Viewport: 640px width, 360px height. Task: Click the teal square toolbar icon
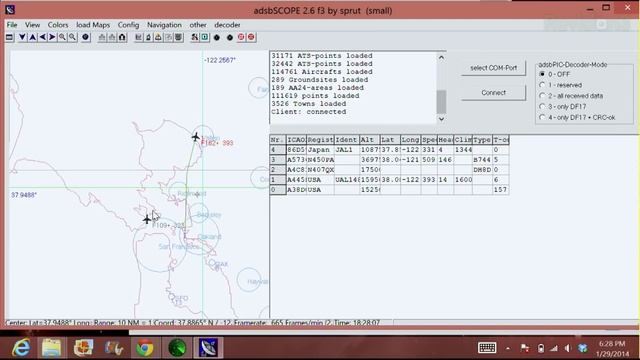pos(204,37)
